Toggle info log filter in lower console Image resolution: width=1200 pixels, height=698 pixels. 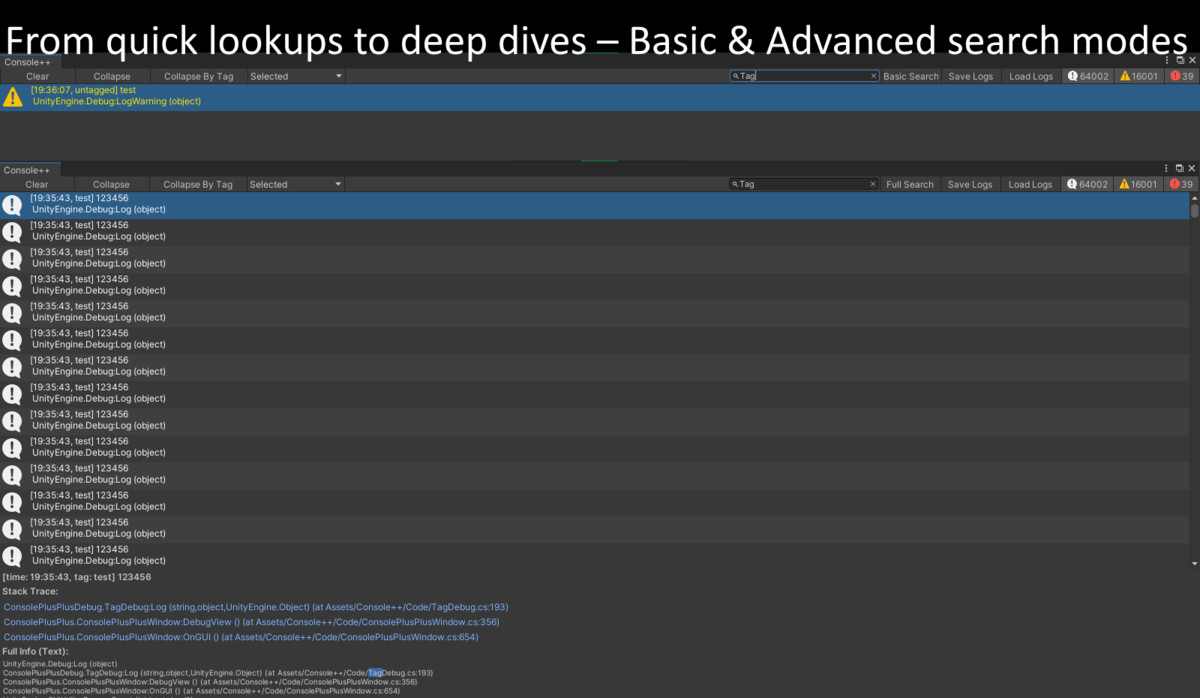[x=1088, y=184]
